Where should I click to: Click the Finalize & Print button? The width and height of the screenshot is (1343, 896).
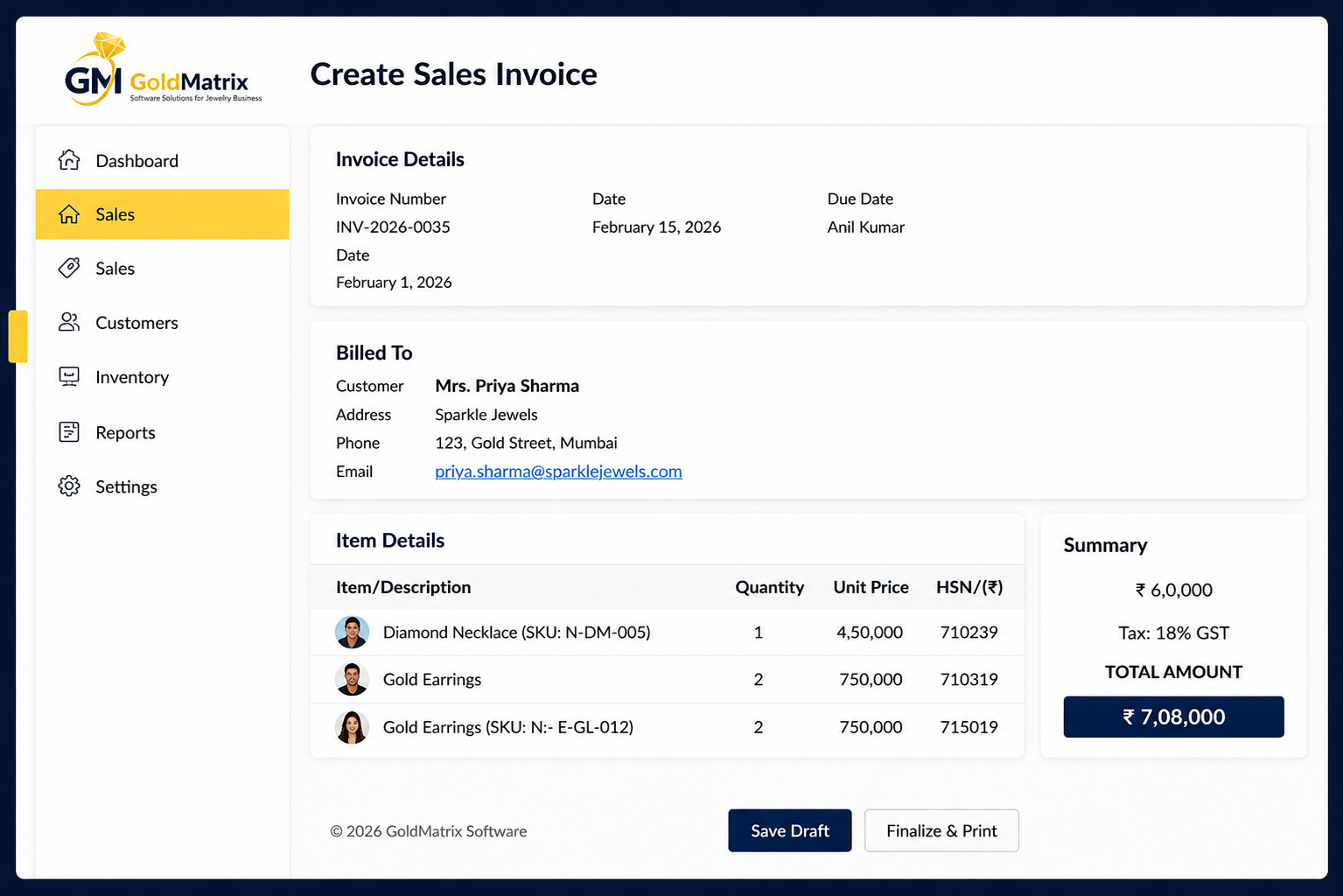941,830
